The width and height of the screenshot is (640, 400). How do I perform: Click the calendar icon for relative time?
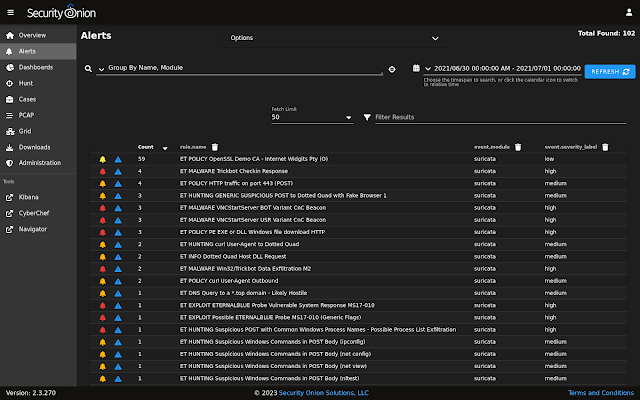point(416,68)
